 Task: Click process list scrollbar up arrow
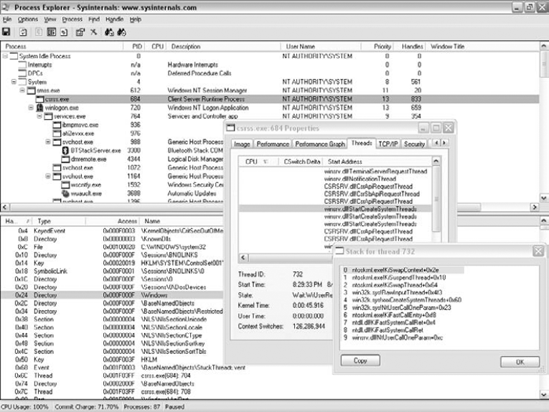pos(544,46)
